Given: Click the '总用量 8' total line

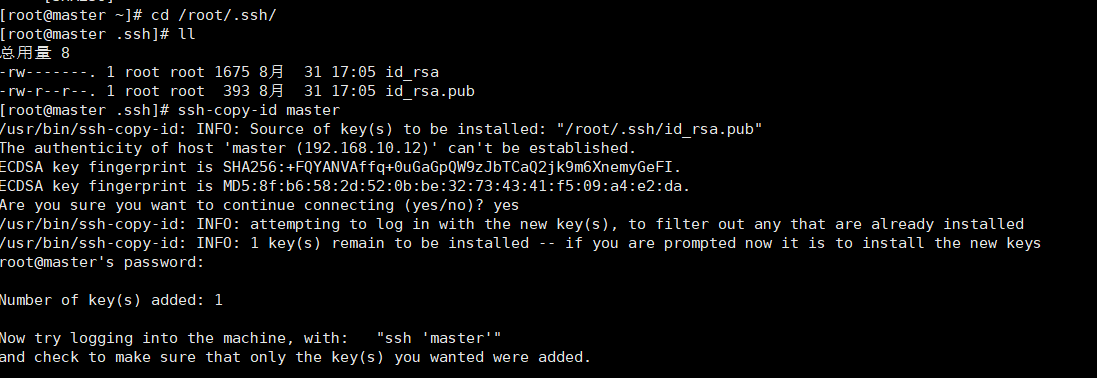Looking at the screenshot, I should click(35, 52).
